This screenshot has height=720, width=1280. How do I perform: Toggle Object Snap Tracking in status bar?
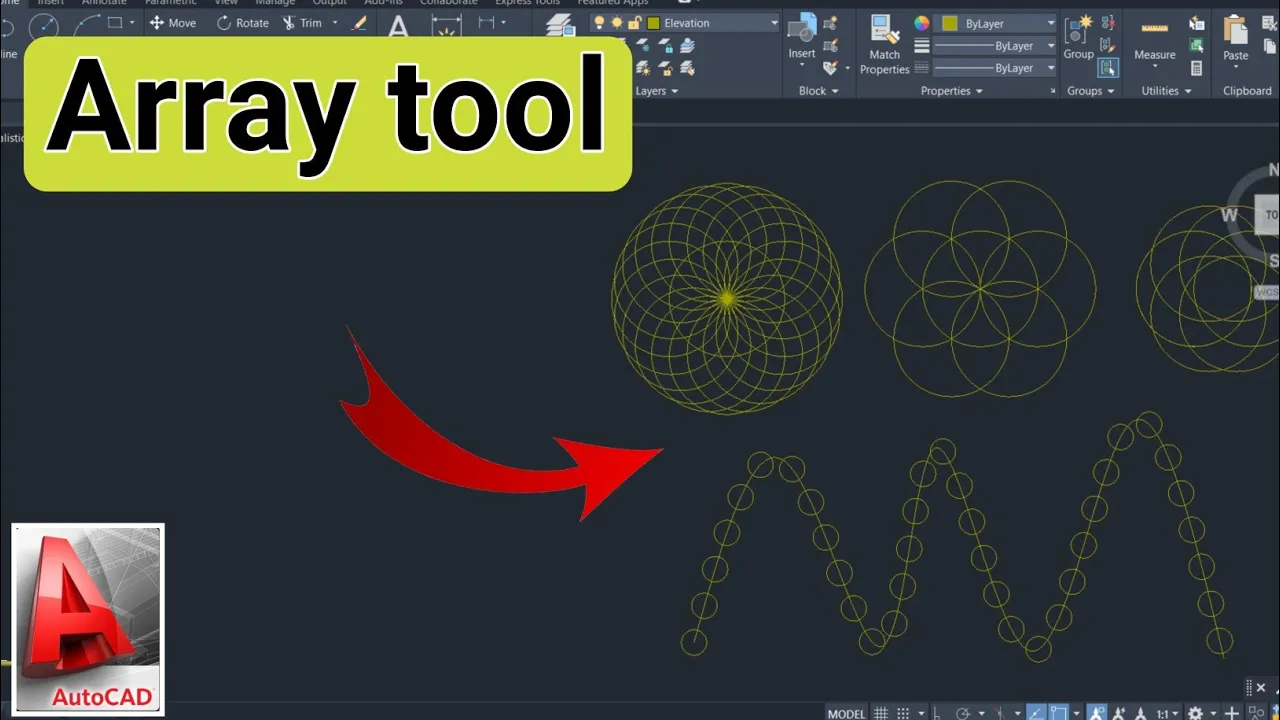click(1036, 713)
